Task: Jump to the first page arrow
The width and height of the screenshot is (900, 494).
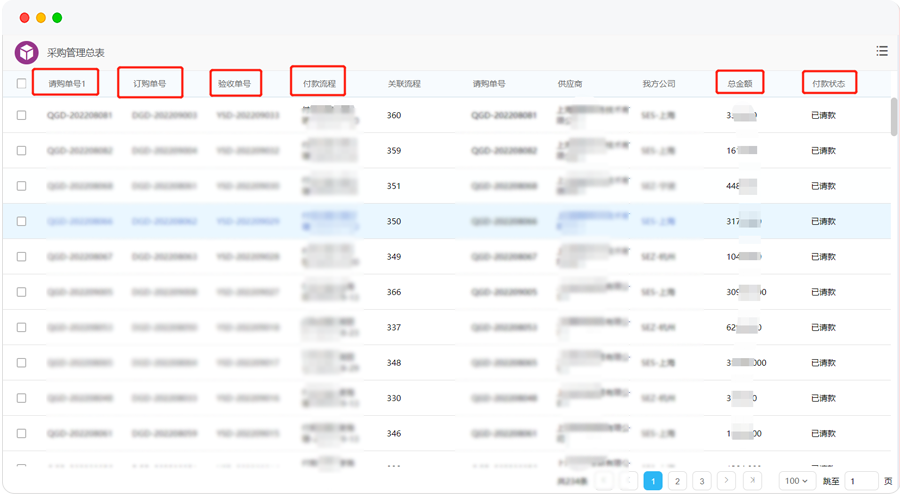Action: coord(604,480)
